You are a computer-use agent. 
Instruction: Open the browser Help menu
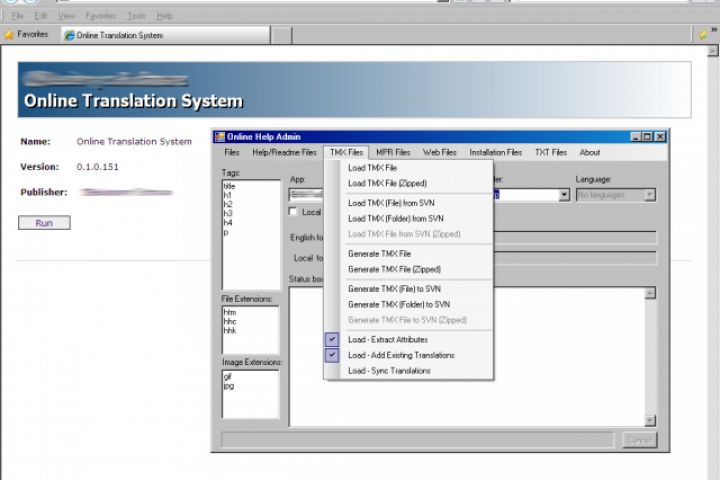(x=164, y=16)
